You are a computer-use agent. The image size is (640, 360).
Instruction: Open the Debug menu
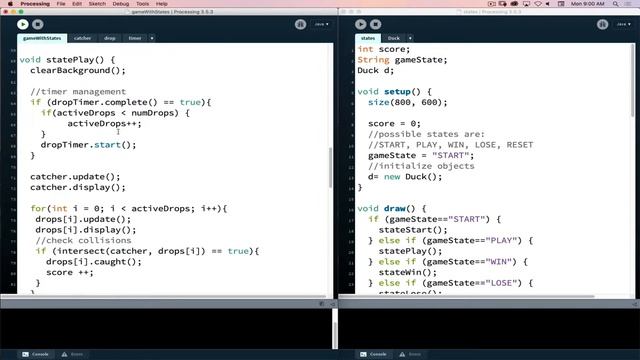tap(120, 4)
